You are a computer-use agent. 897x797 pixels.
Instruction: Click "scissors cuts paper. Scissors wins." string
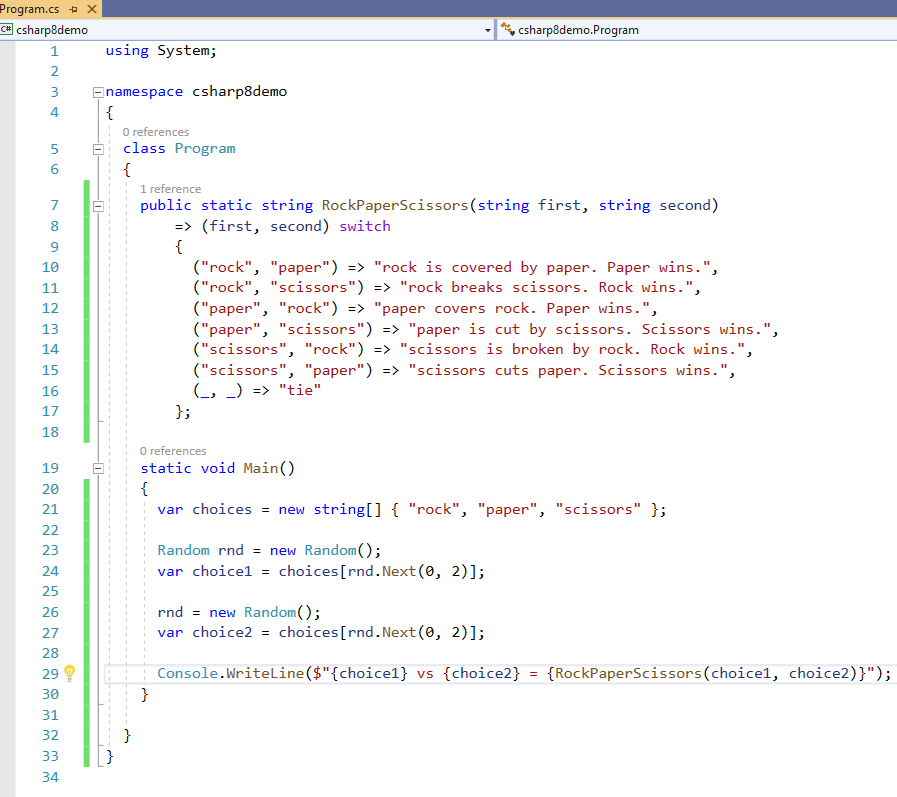(567, 370)
